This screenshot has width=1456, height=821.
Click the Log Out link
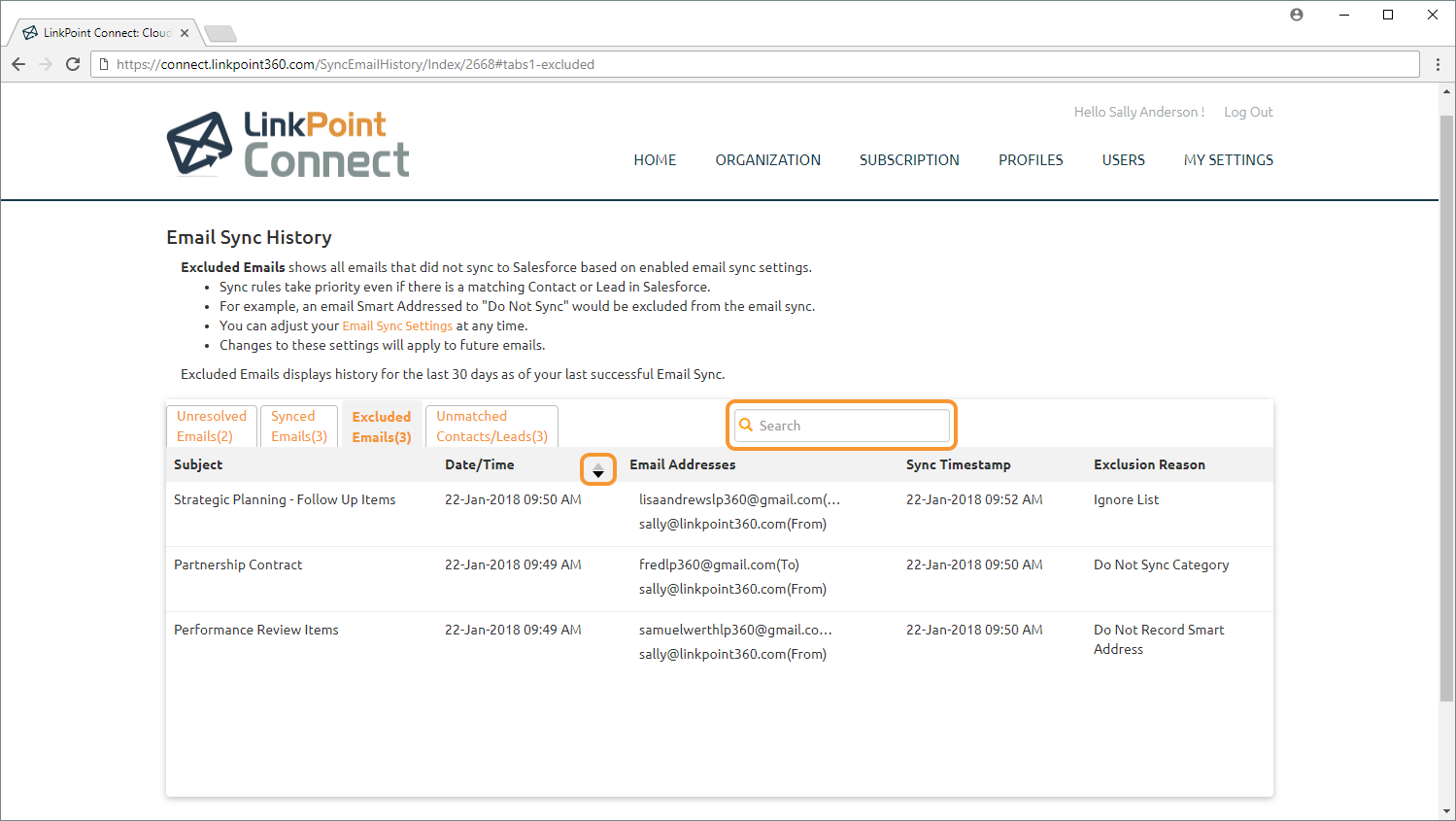click(x=1248, y=112)
